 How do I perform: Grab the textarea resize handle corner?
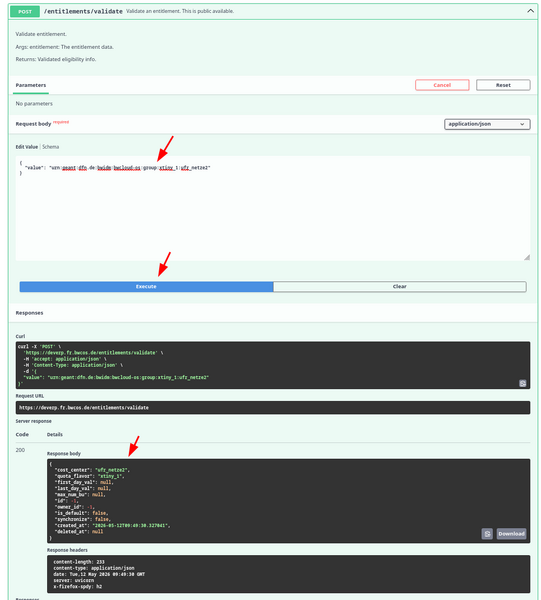527,257
